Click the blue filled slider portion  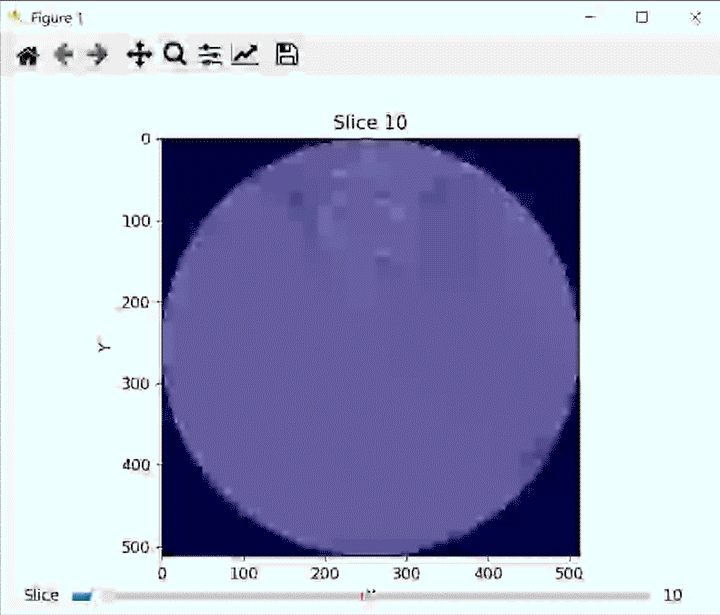tap(82, 596)
